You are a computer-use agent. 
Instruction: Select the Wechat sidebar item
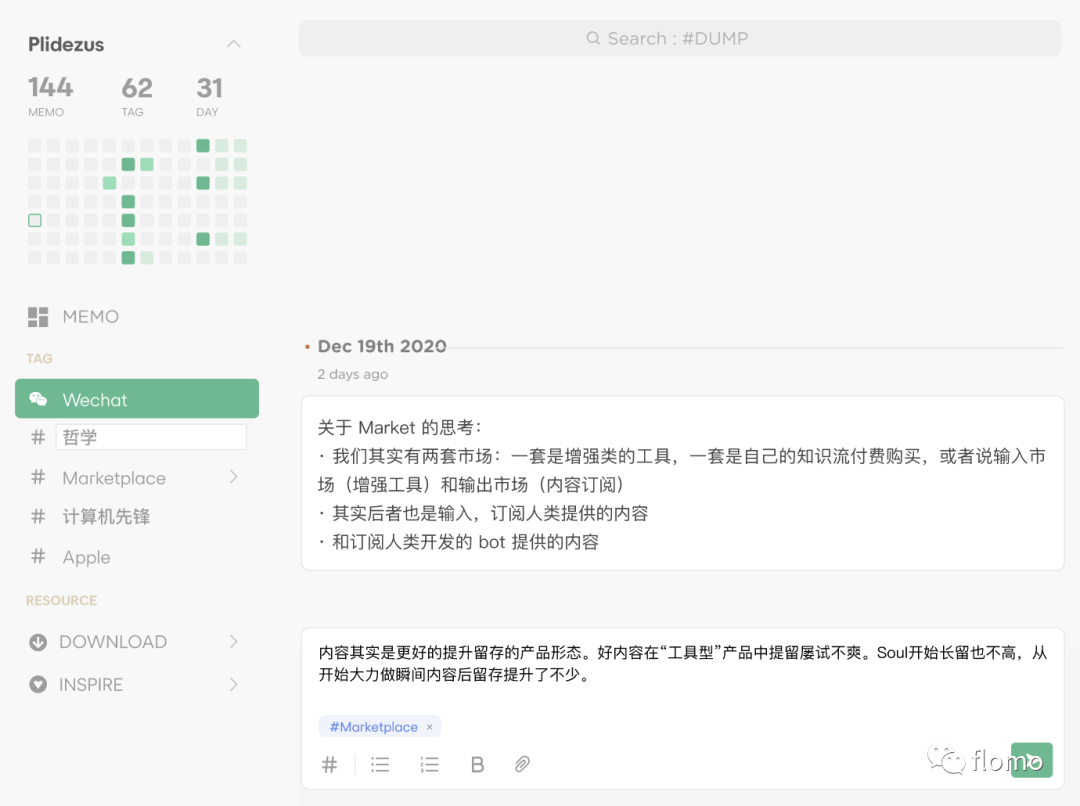[x=137, y=398]
